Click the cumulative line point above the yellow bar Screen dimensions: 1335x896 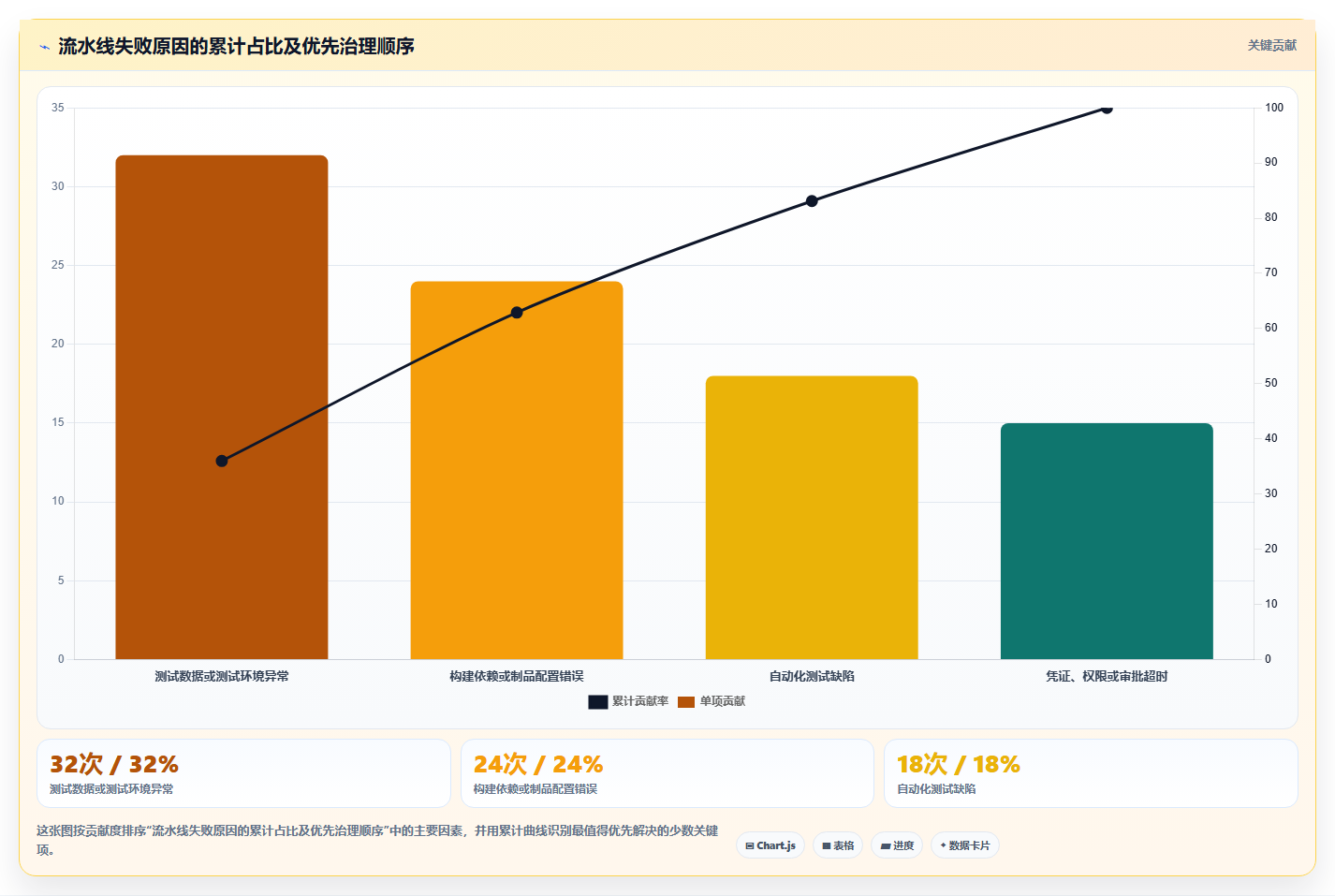[812, 201]
